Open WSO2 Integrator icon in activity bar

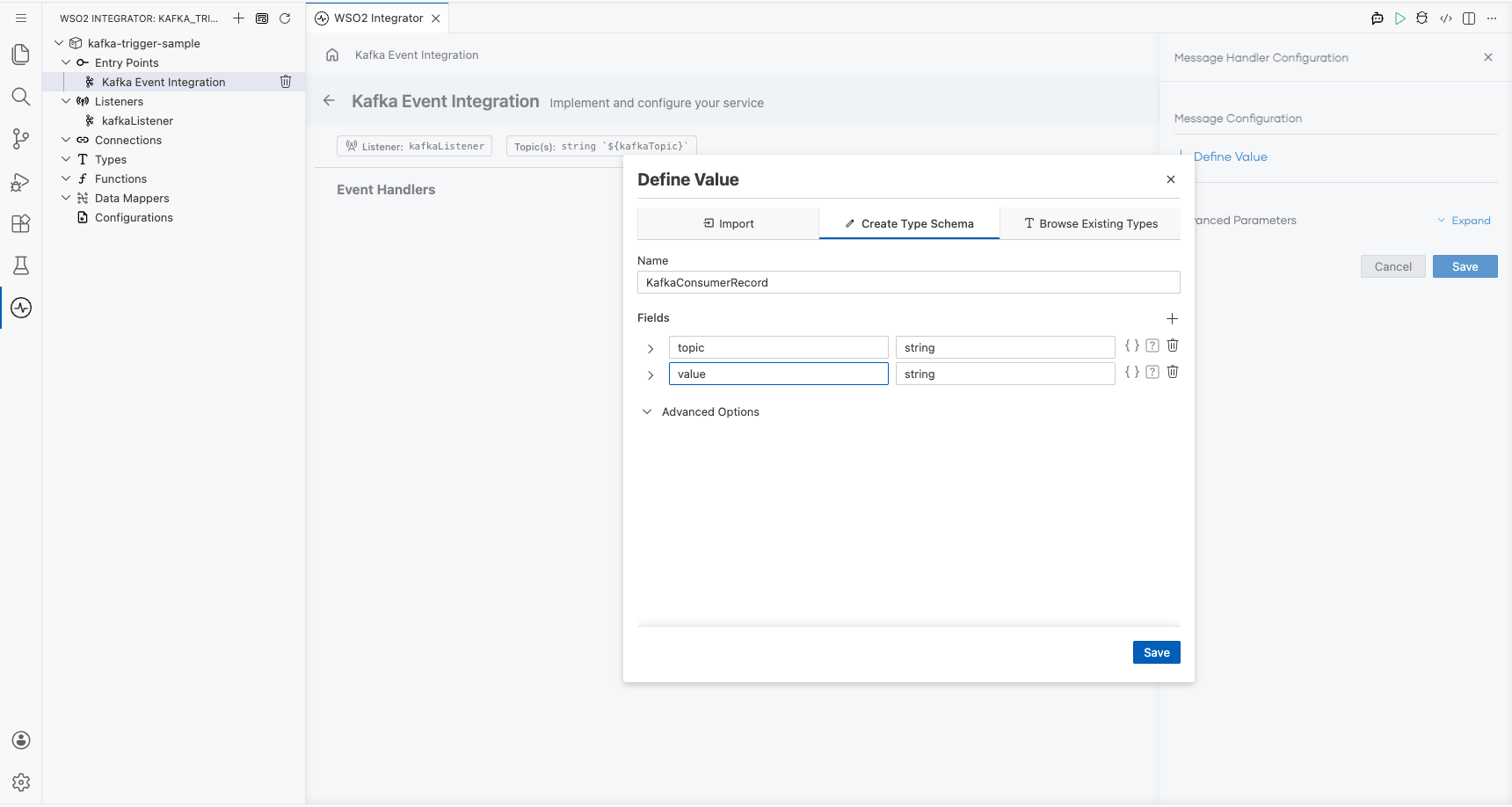click(x=21, y=308)
